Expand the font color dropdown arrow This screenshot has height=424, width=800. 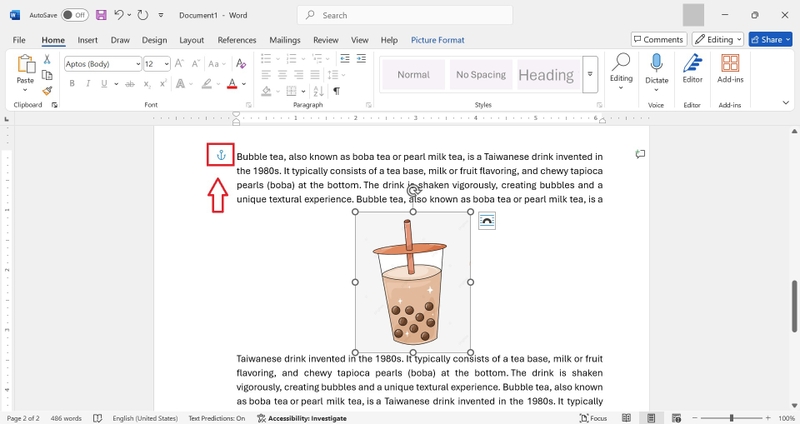(x=244, y=84)
